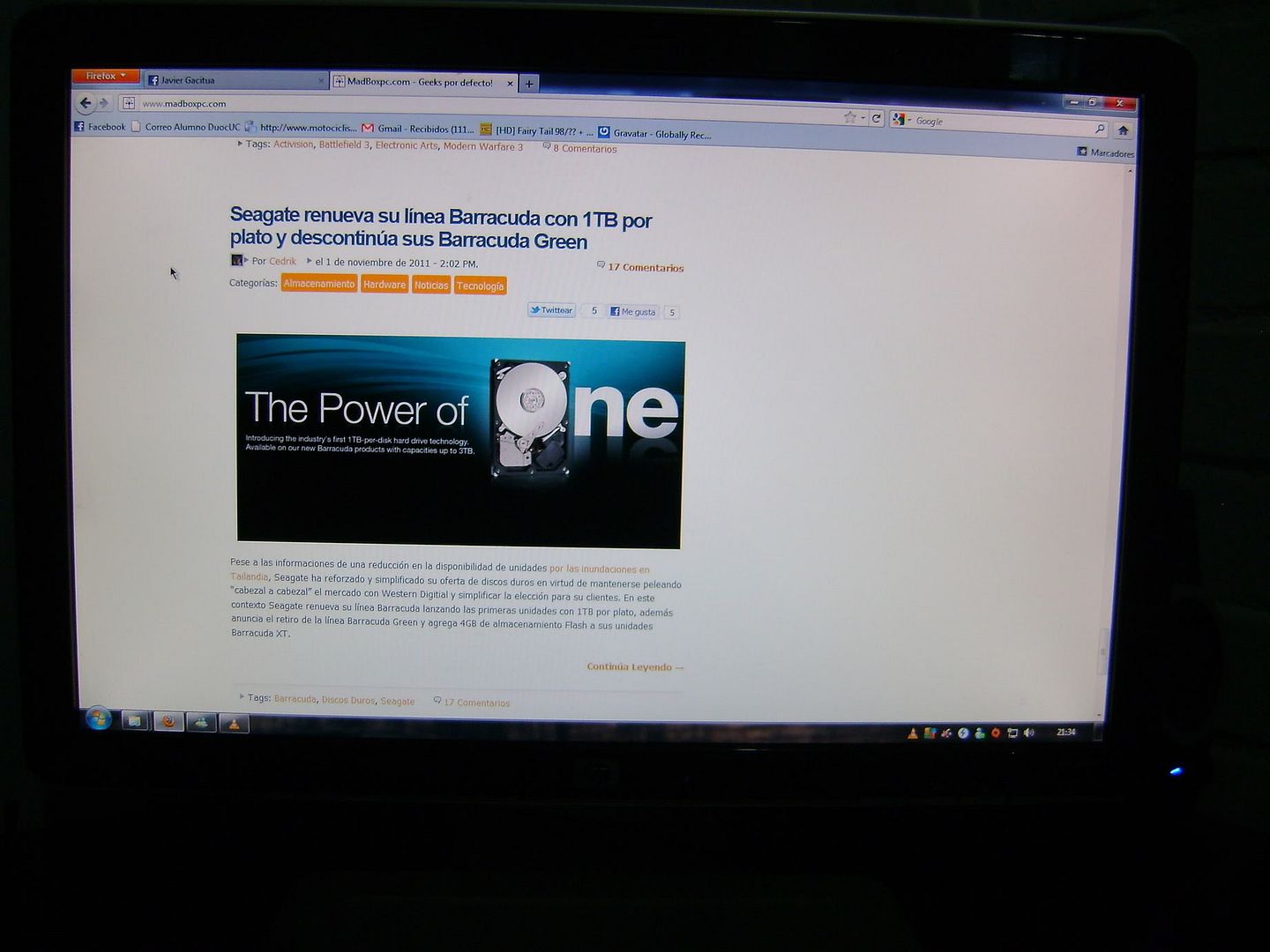This screenshot has width=1270, height=952.
Task: Select the Noticias category tag
Action: click(431, 286)
